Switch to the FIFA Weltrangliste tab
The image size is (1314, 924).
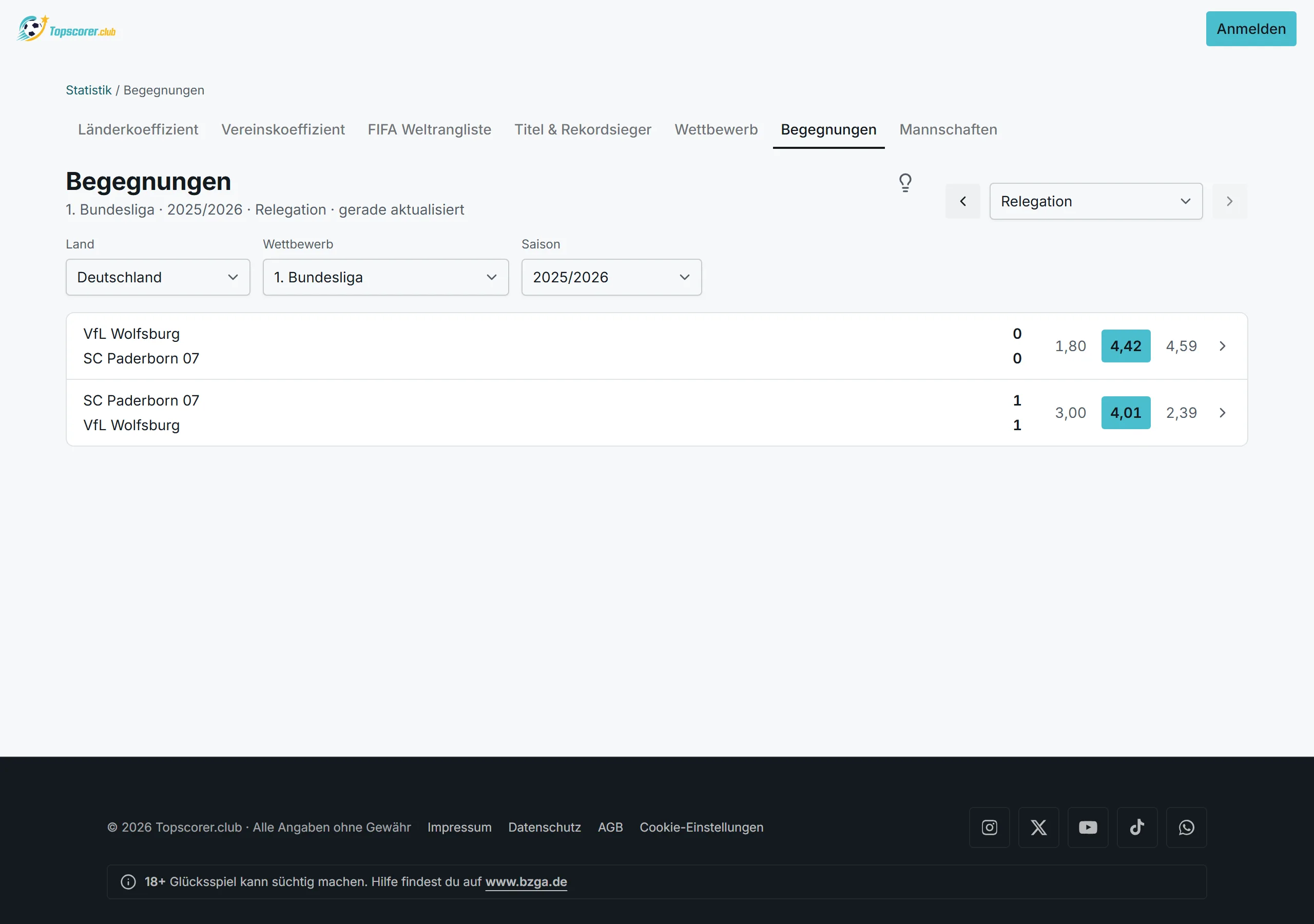429,129
